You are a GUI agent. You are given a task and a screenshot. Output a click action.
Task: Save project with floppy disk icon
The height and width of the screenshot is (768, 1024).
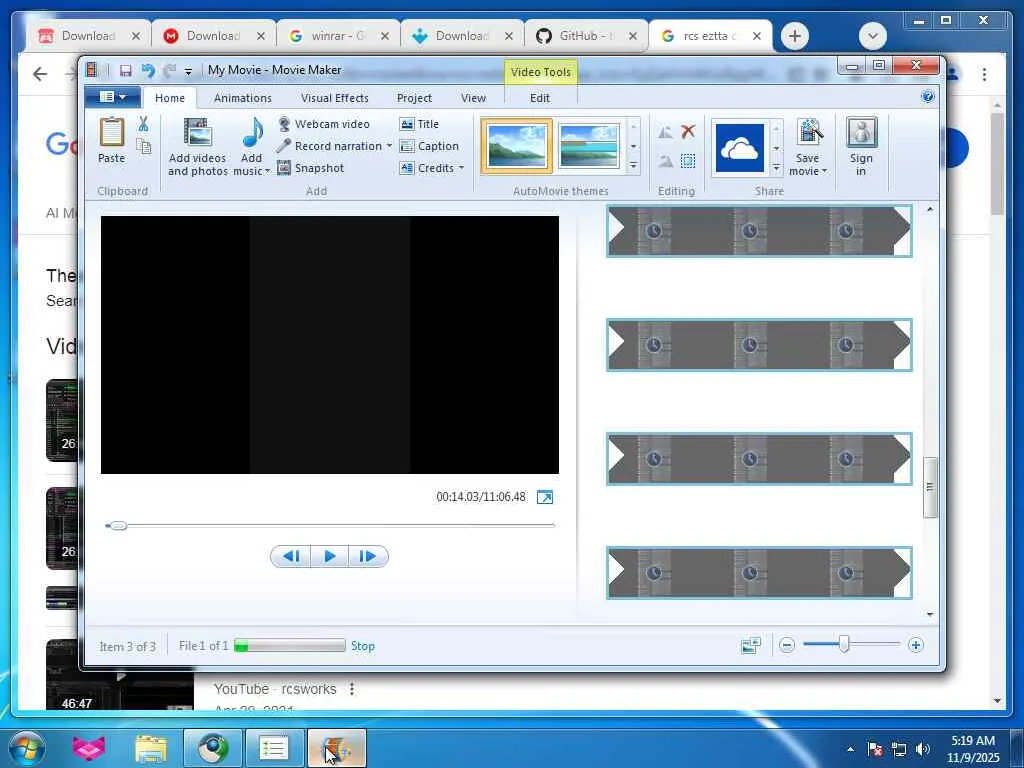[x=125, y=71]
